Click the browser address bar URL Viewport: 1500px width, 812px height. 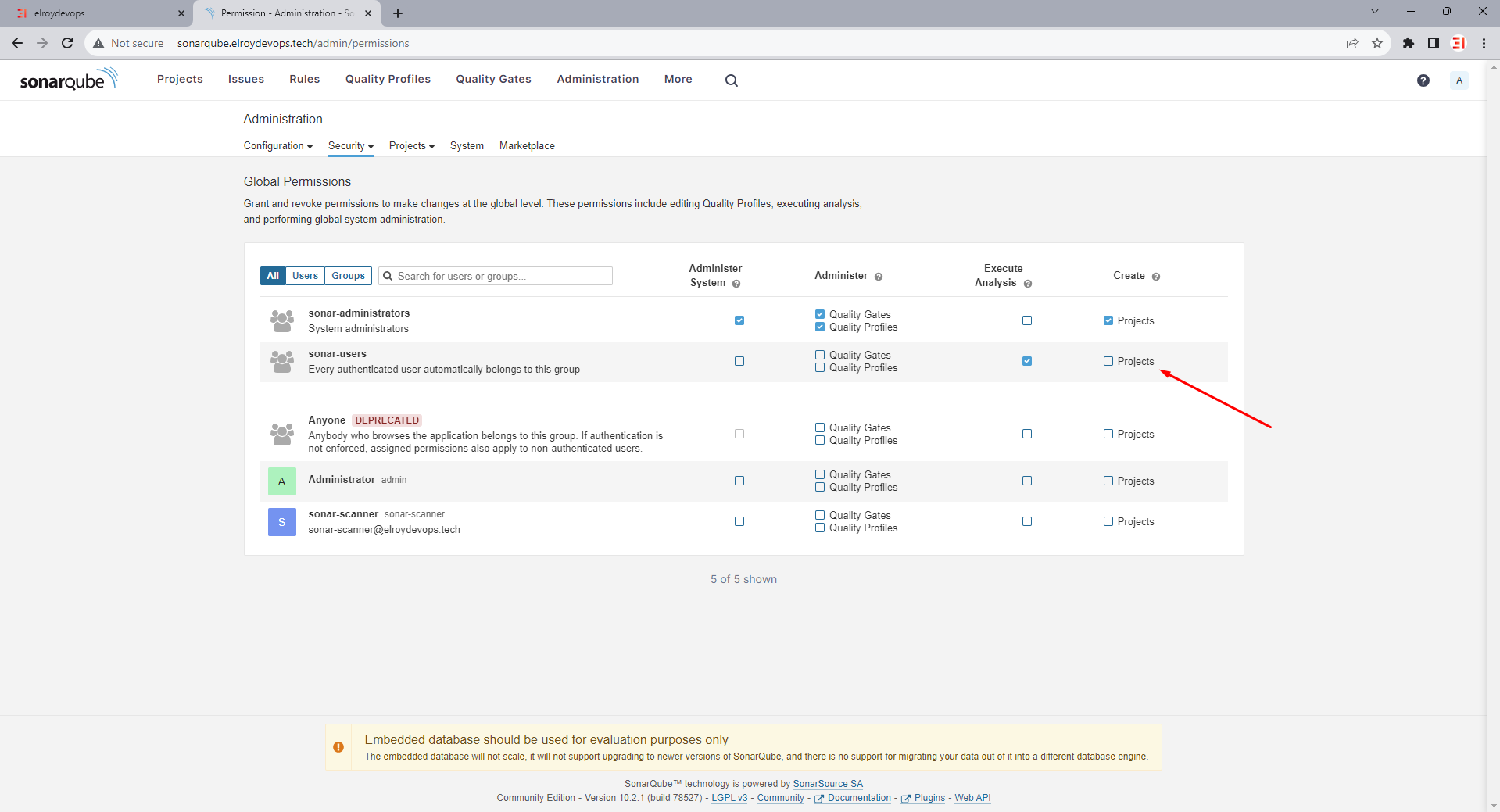coord(293,43)
